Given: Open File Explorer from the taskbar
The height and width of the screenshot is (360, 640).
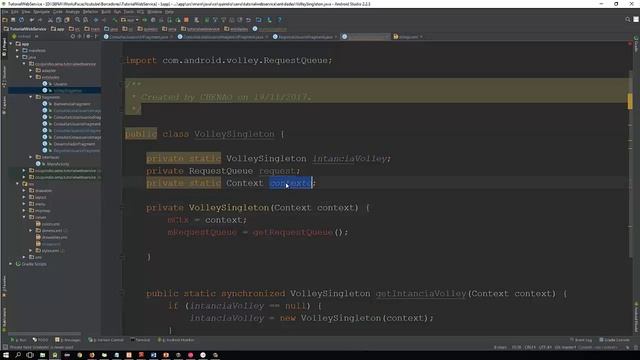Looking at the screenshot, I should [x=42, y=355].
